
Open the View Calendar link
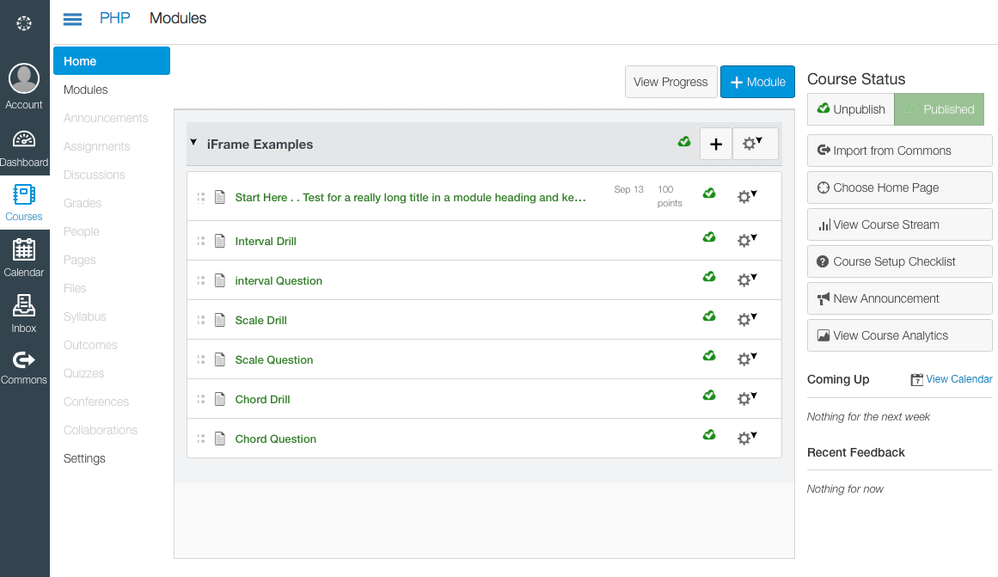point(958,379)
